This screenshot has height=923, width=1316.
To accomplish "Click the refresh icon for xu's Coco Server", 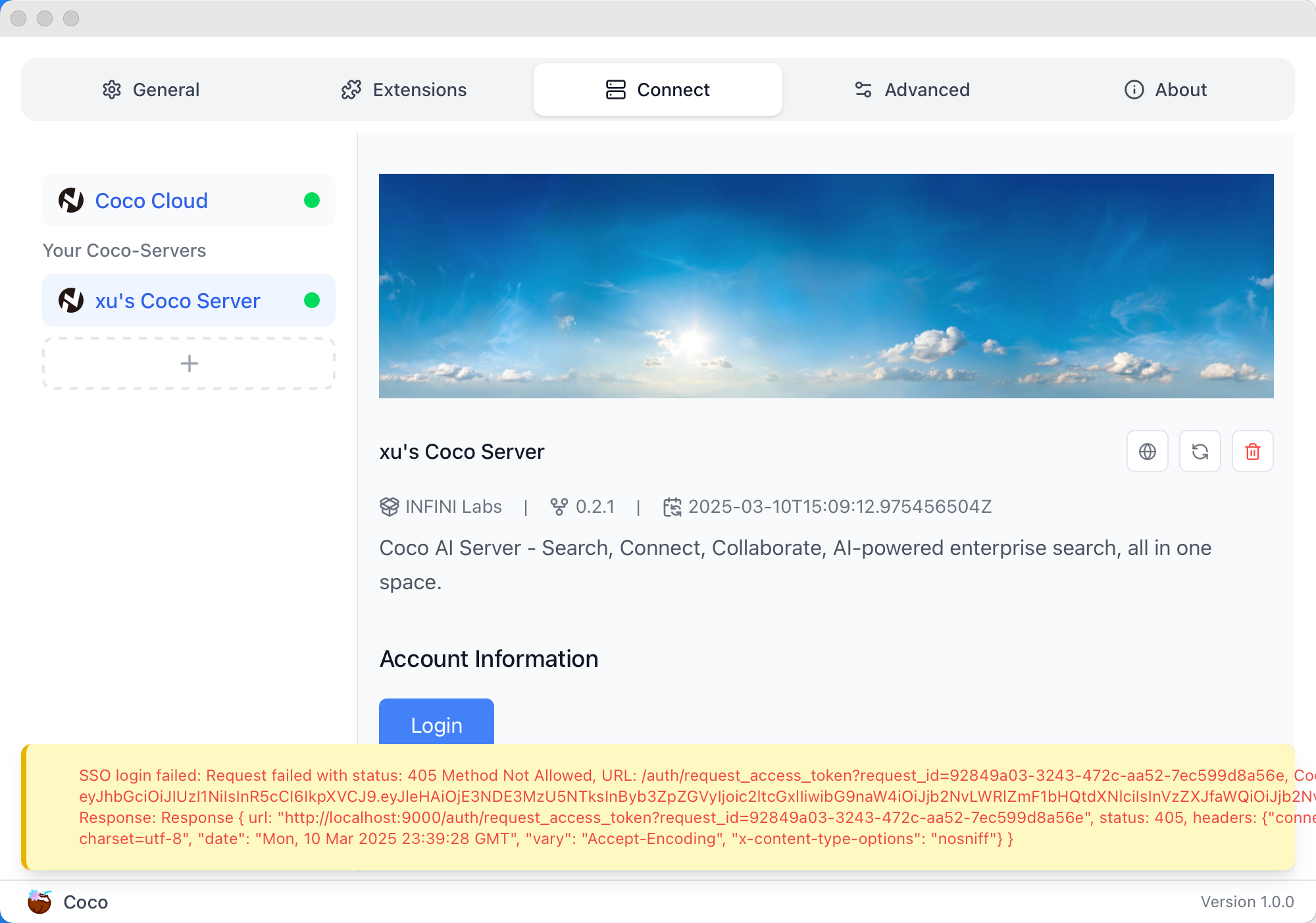I will (x=1200, y=452).
